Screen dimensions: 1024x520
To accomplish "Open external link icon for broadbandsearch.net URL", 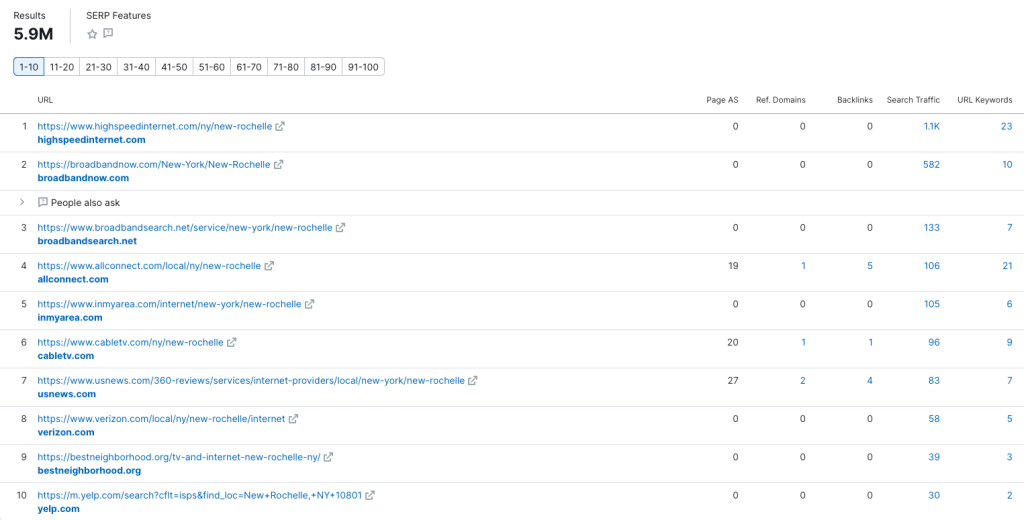I will pos(340,228).
